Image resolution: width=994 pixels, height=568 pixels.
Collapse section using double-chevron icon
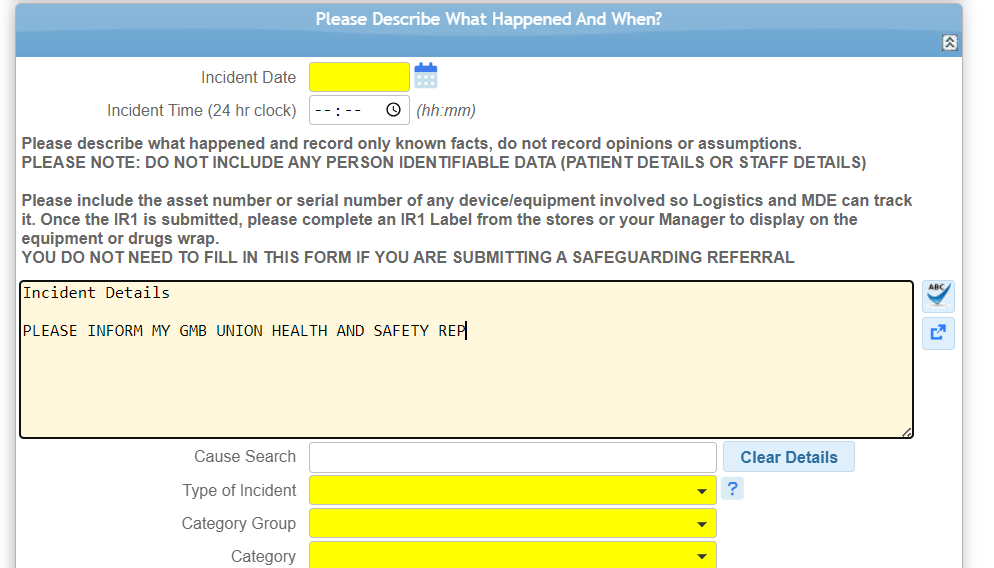(x=949, y=42)
